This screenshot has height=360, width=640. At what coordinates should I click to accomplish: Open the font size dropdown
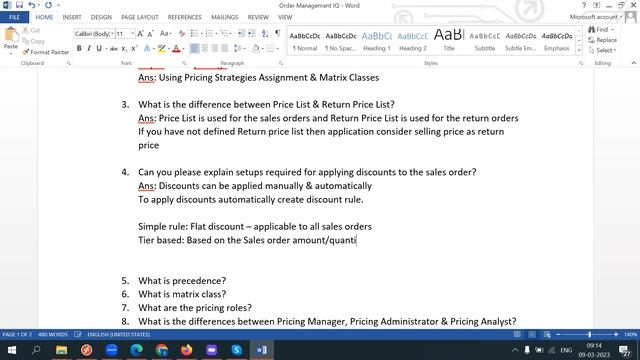pos(133,34)
